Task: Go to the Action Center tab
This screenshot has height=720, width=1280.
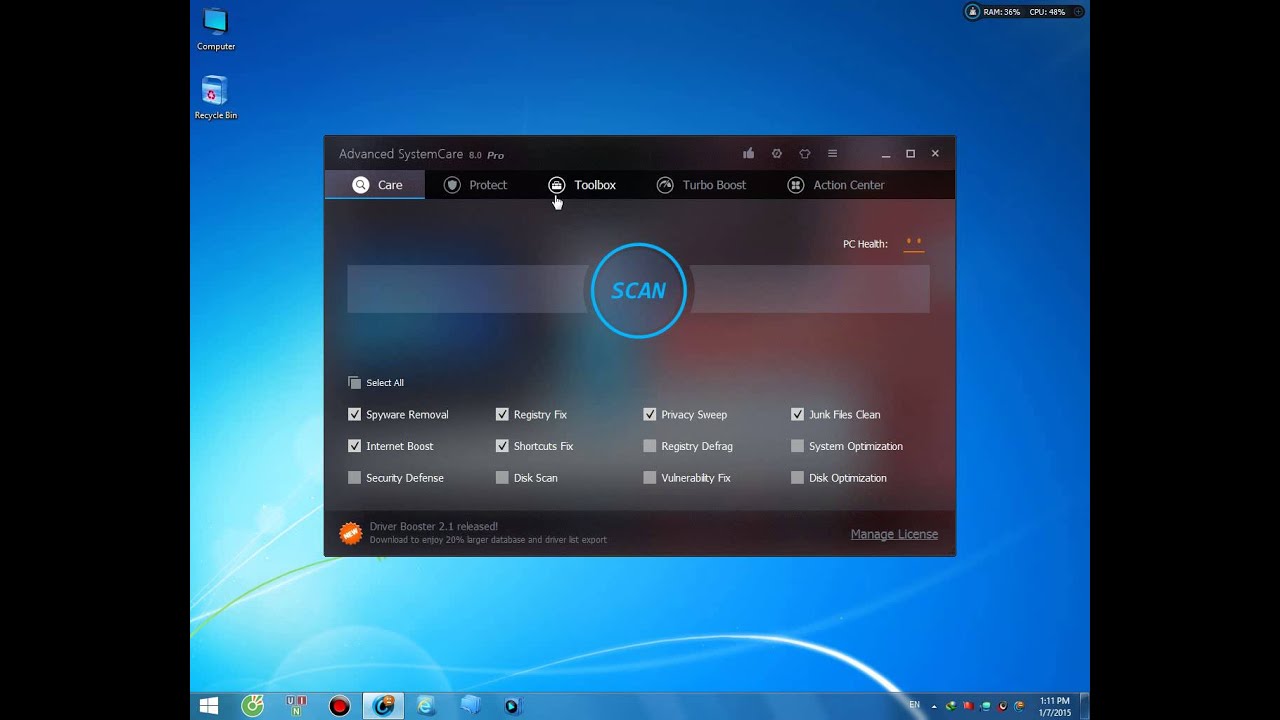Action: 836,185
